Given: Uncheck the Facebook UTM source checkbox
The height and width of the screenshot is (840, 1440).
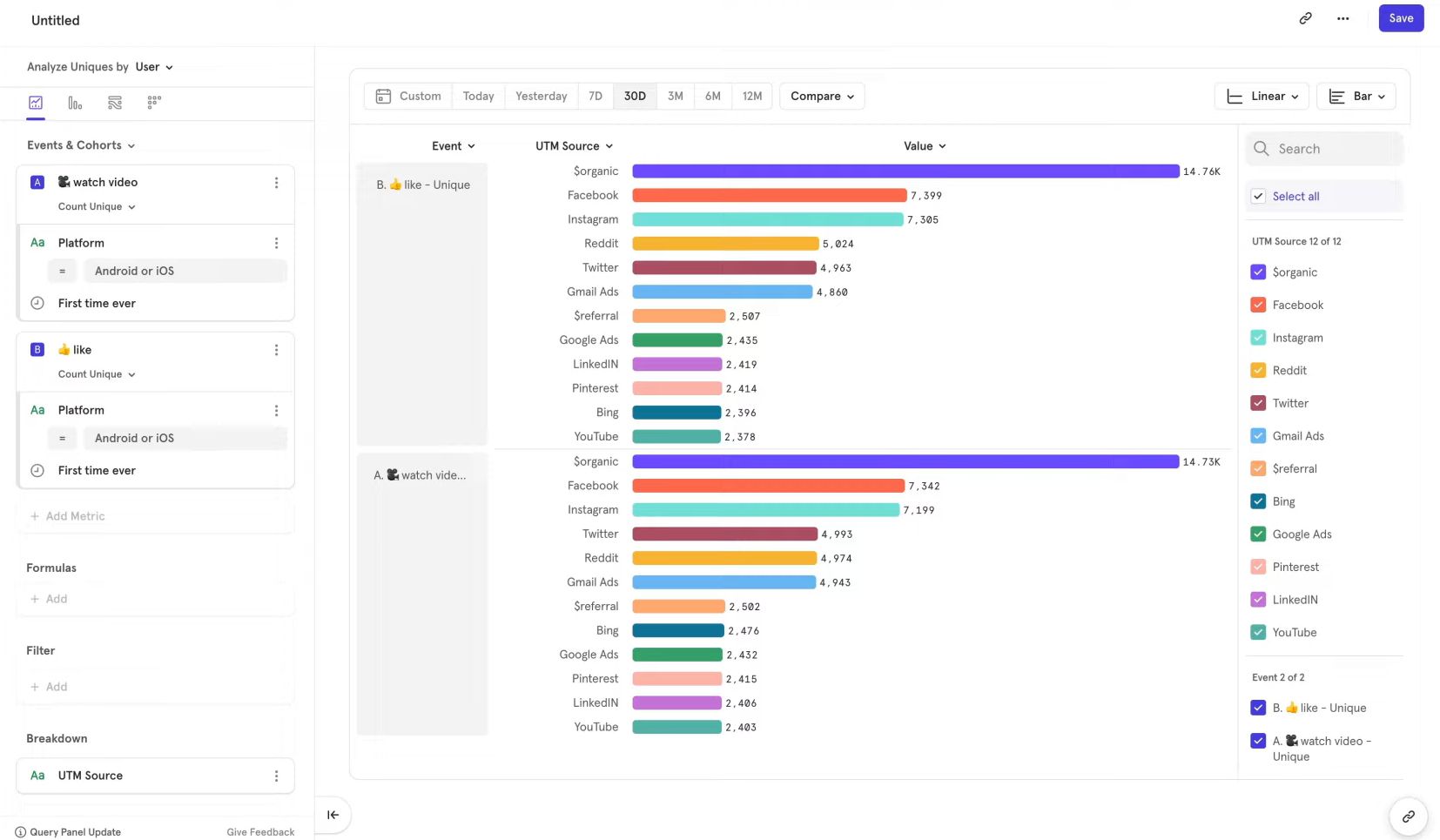Looking at the screenshot, I should point(1258,305).
